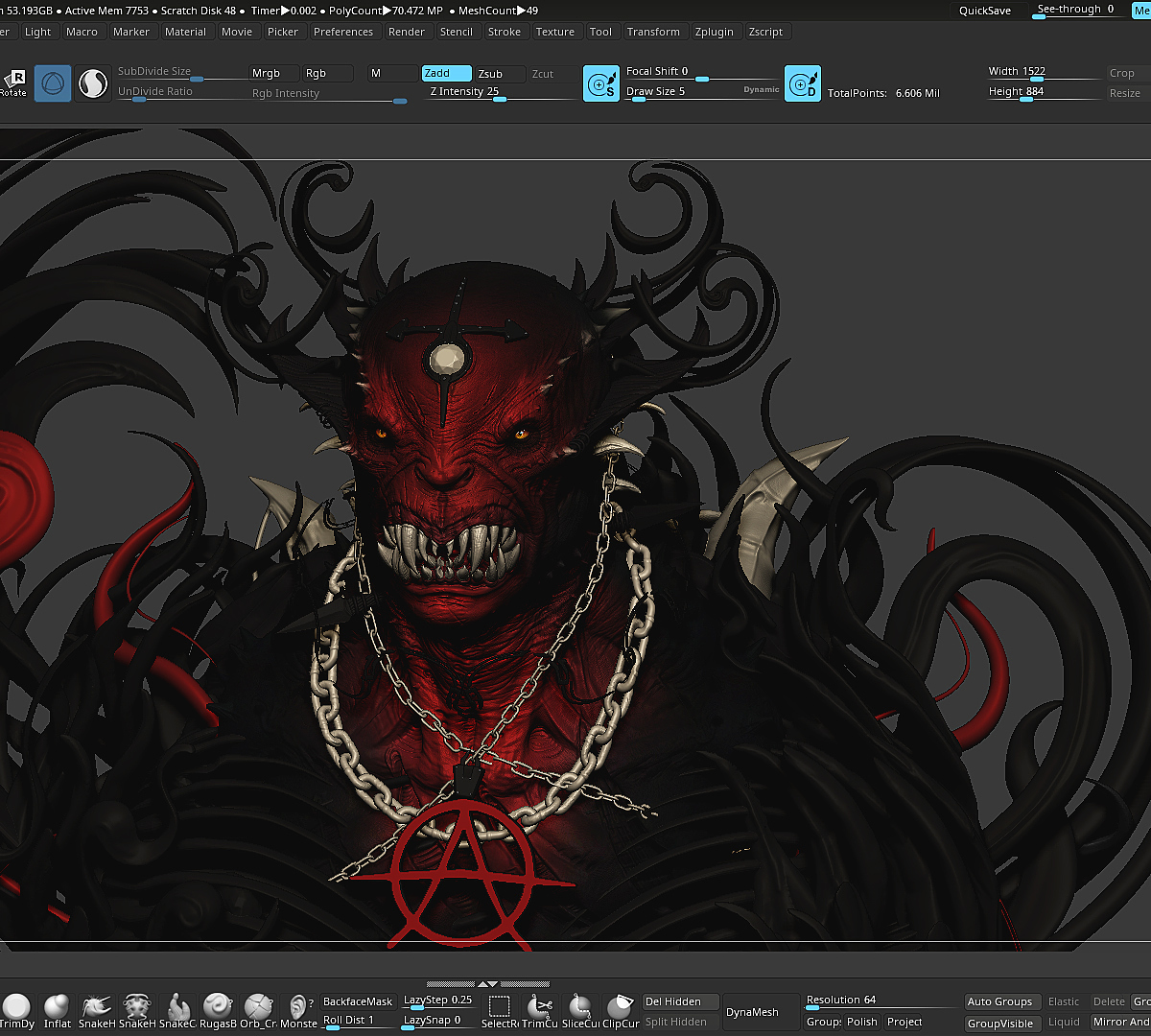The height and width of the screenshot is (1036, 1151).
Task: Open the Texture menu
Action: [555, 32]
